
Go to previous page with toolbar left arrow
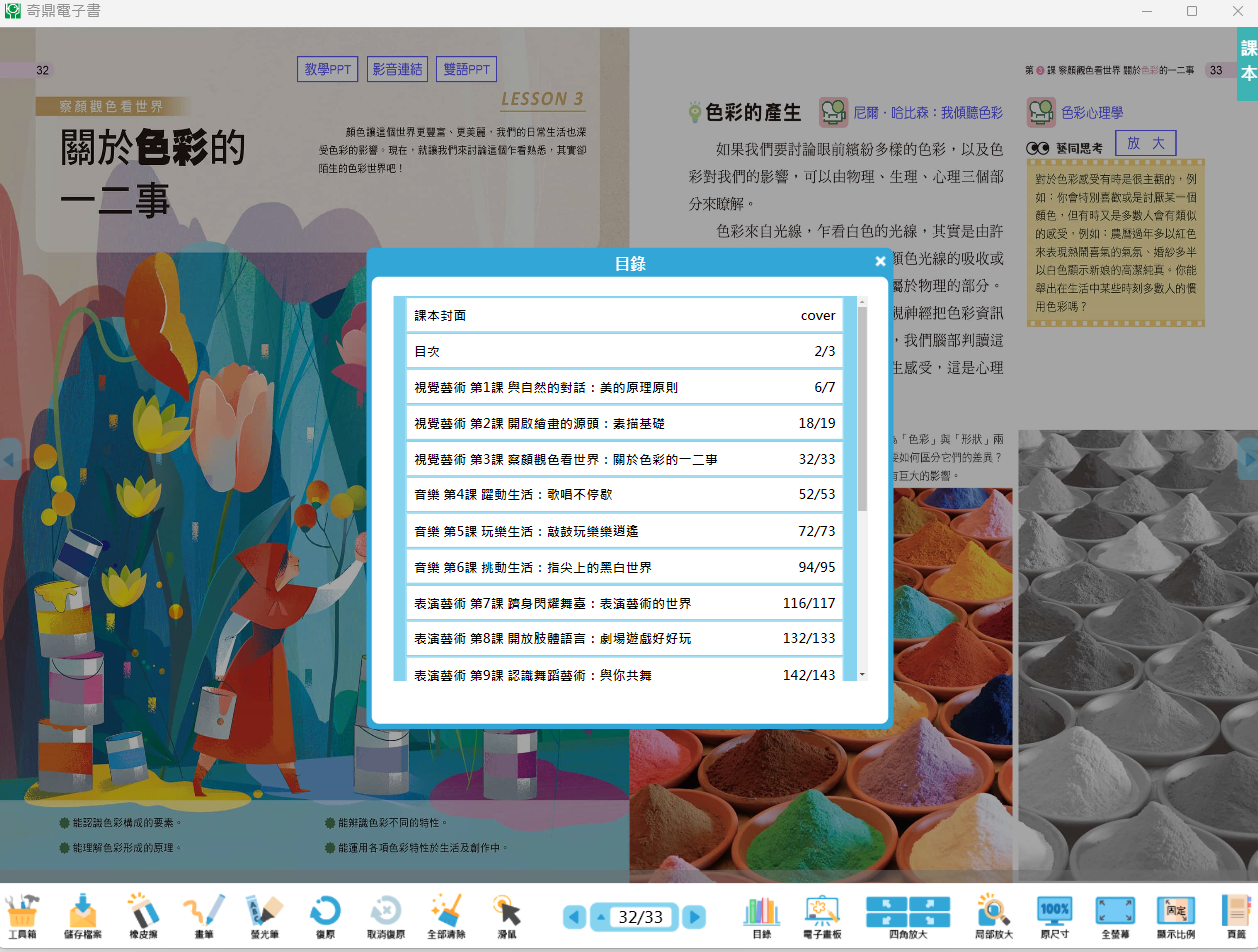coord(574,917)
